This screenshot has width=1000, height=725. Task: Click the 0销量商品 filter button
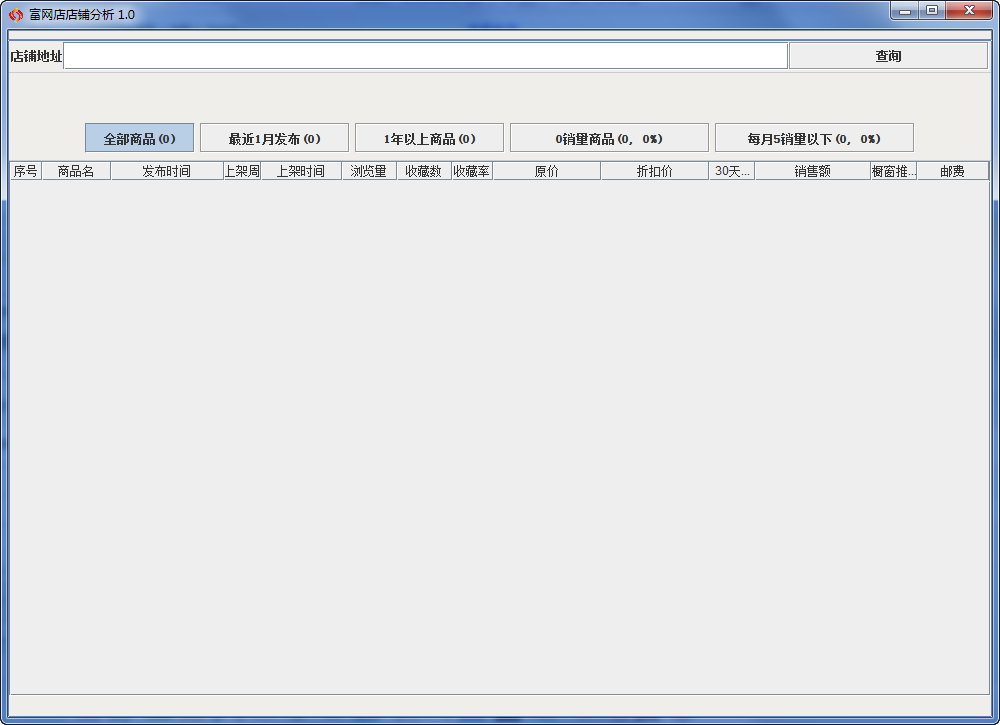[609, 137]
